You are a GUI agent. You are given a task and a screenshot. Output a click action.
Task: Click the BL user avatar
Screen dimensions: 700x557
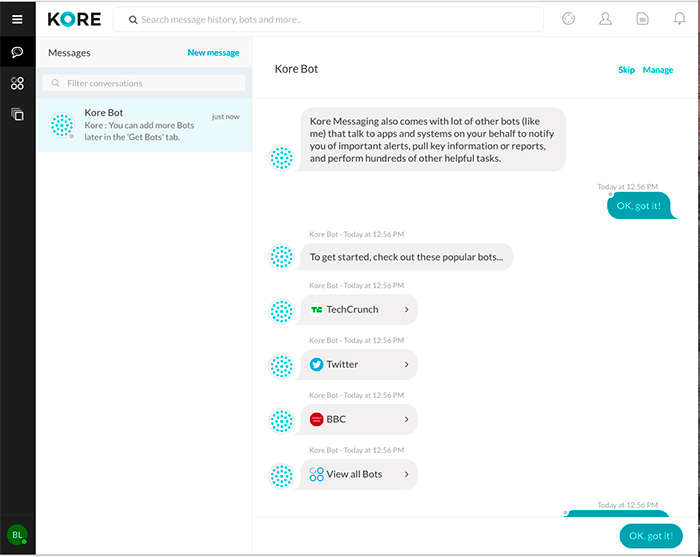(17, 535)
